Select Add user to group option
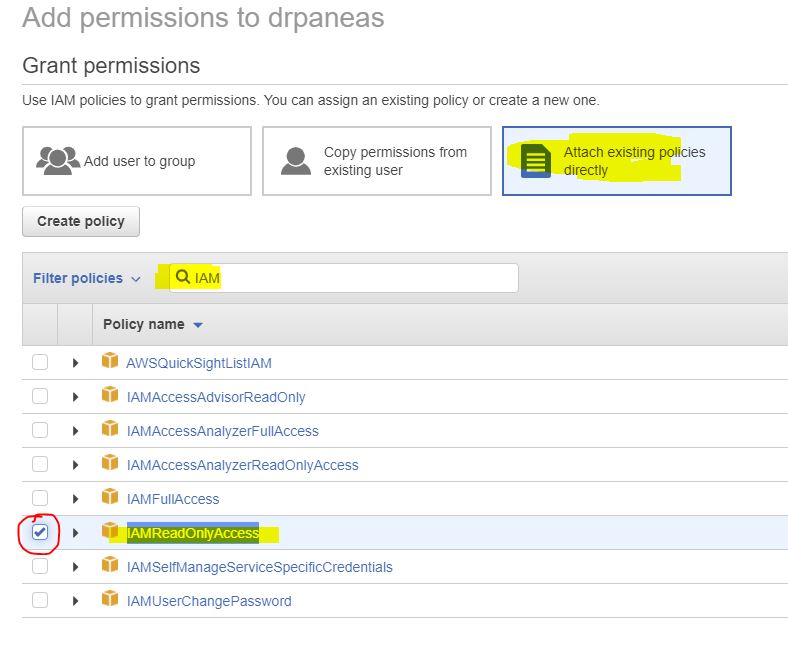 point(137,161)
